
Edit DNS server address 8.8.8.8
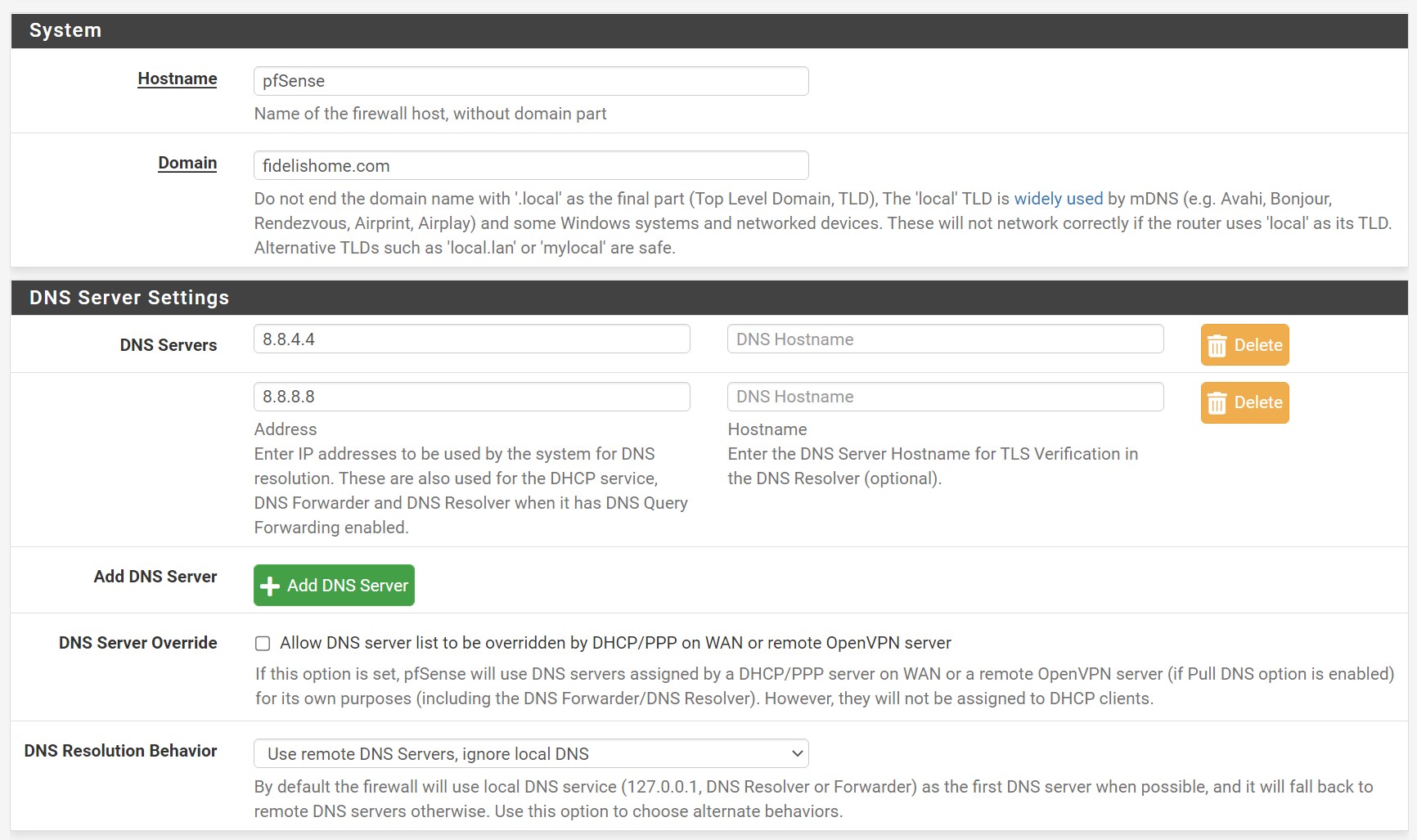point(472,397)
